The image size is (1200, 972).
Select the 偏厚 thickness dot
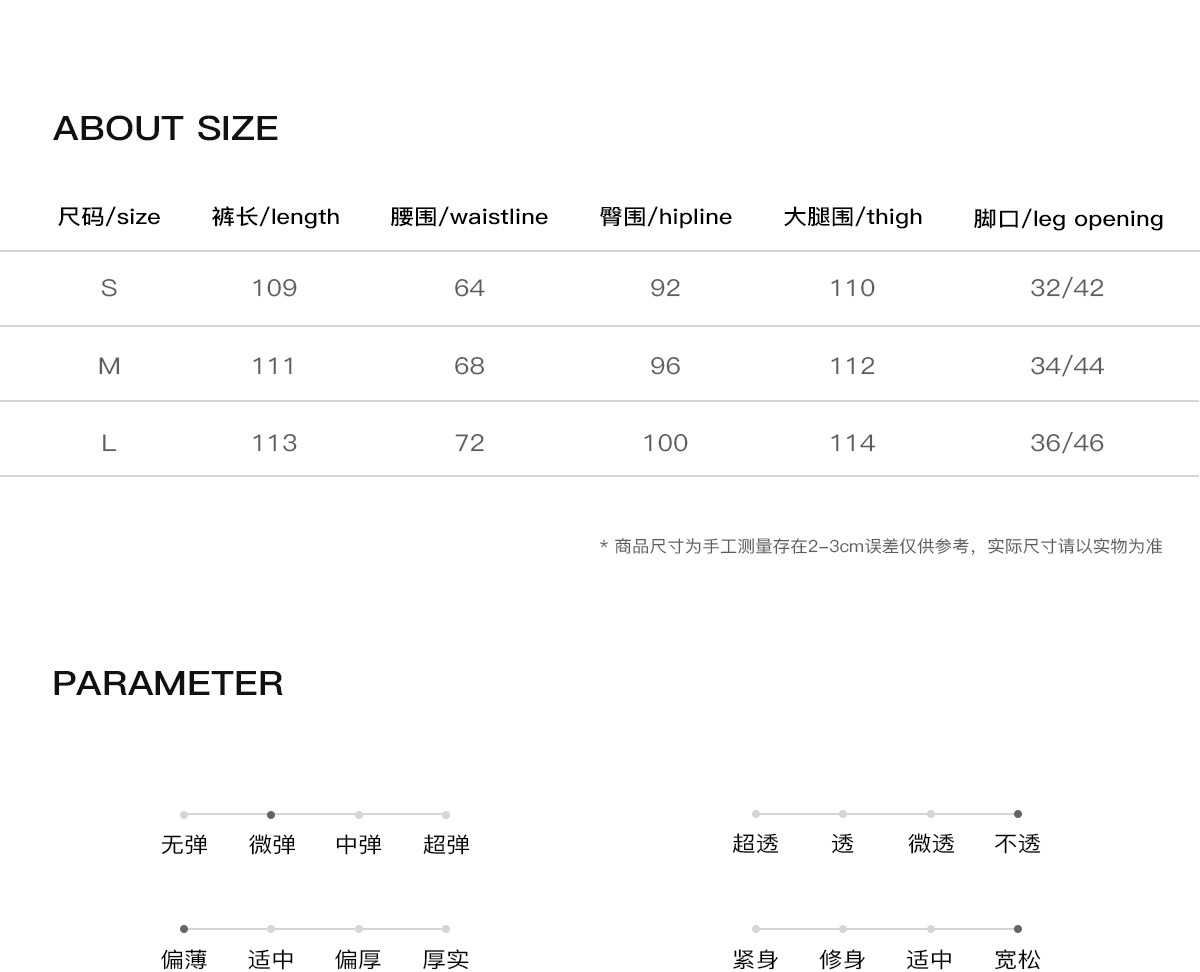(x=359, y=929)
